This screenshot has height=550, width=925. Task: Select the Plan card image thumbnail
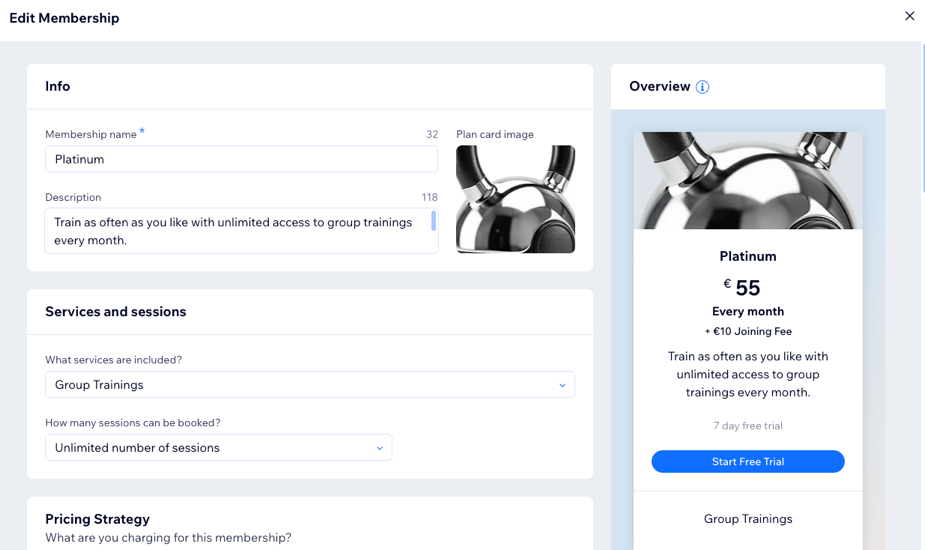point(515,199)
